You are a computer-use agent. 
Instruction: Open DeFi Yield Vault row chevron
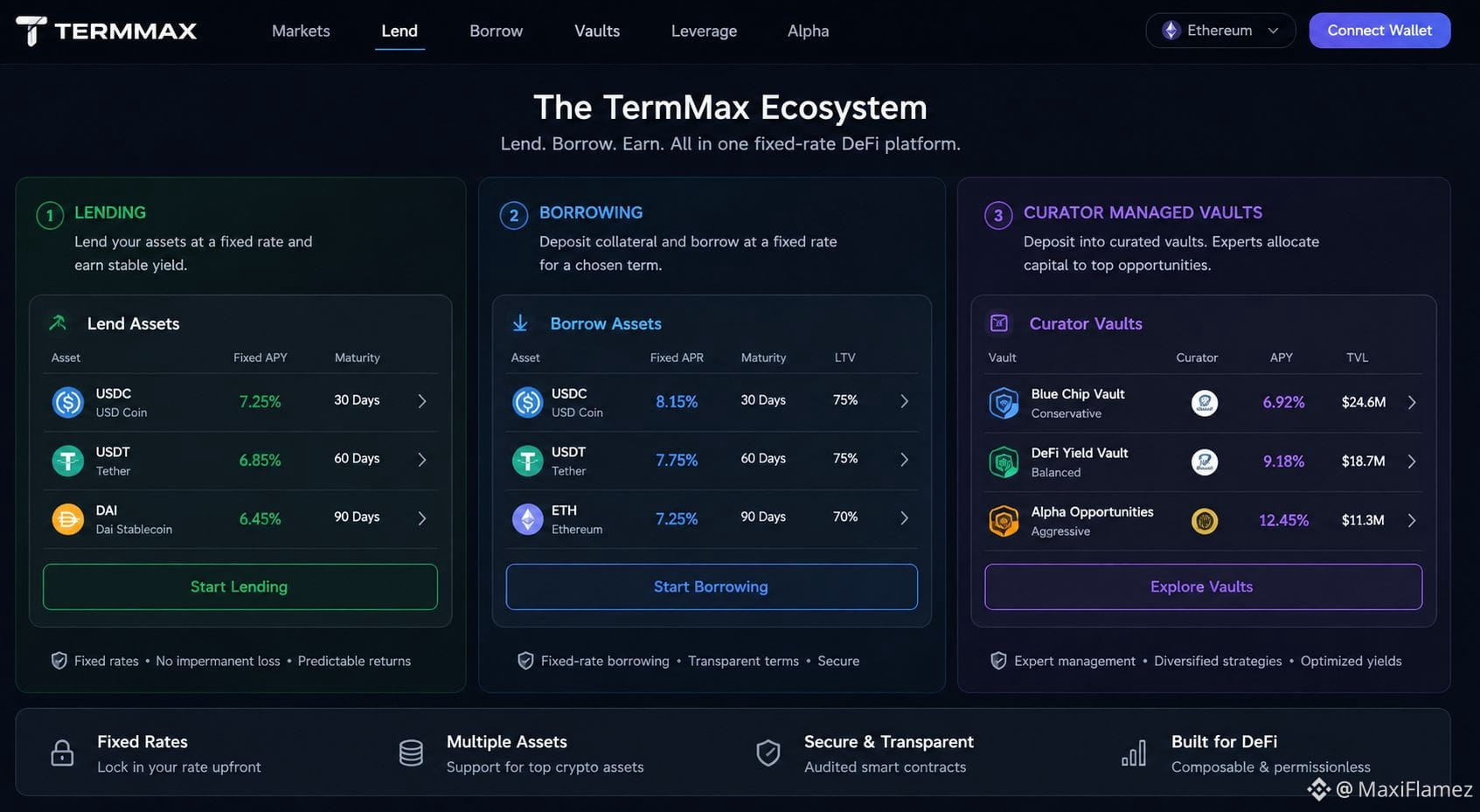coord(1412,462)
